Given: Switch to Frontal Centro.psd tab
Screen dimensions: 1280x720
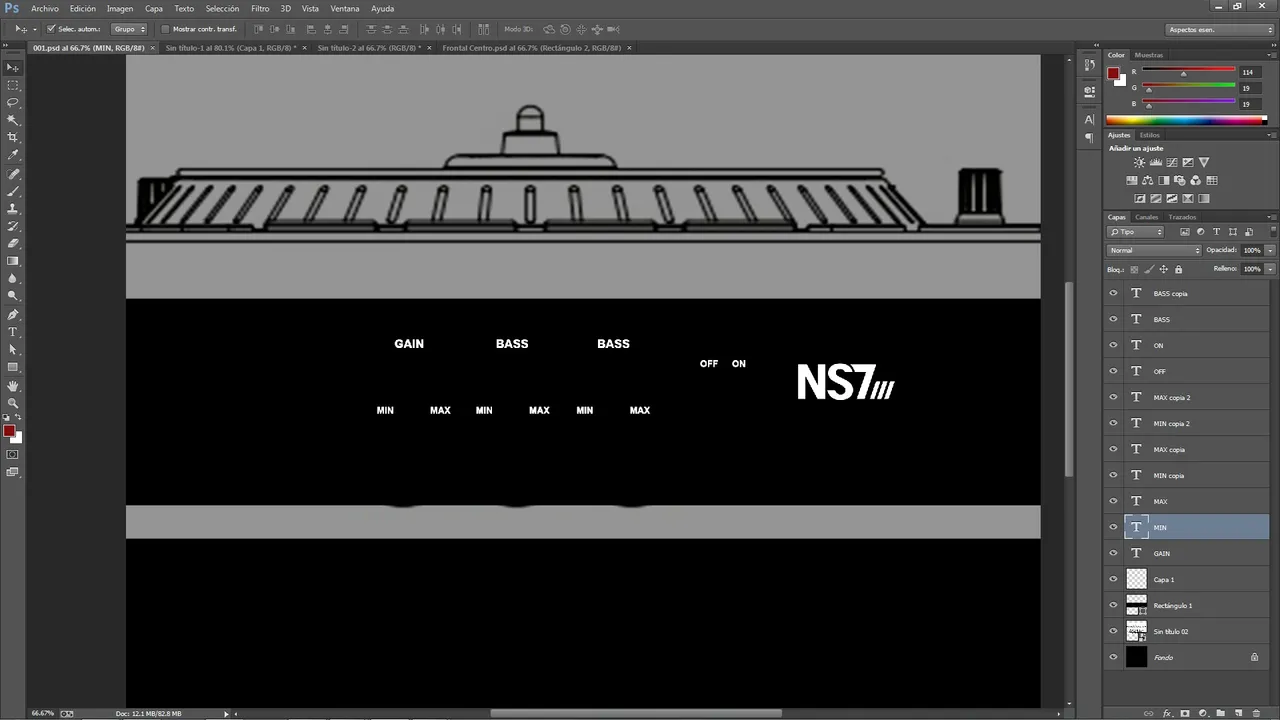Looking at the screenshot, I should 531,48.
